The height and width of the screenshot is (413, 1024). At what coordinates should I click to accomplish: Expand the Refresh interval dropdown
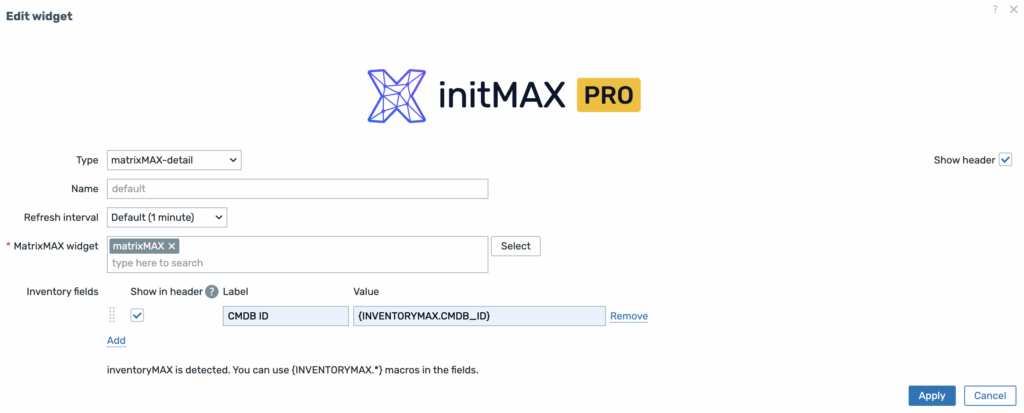pos(167,217)
